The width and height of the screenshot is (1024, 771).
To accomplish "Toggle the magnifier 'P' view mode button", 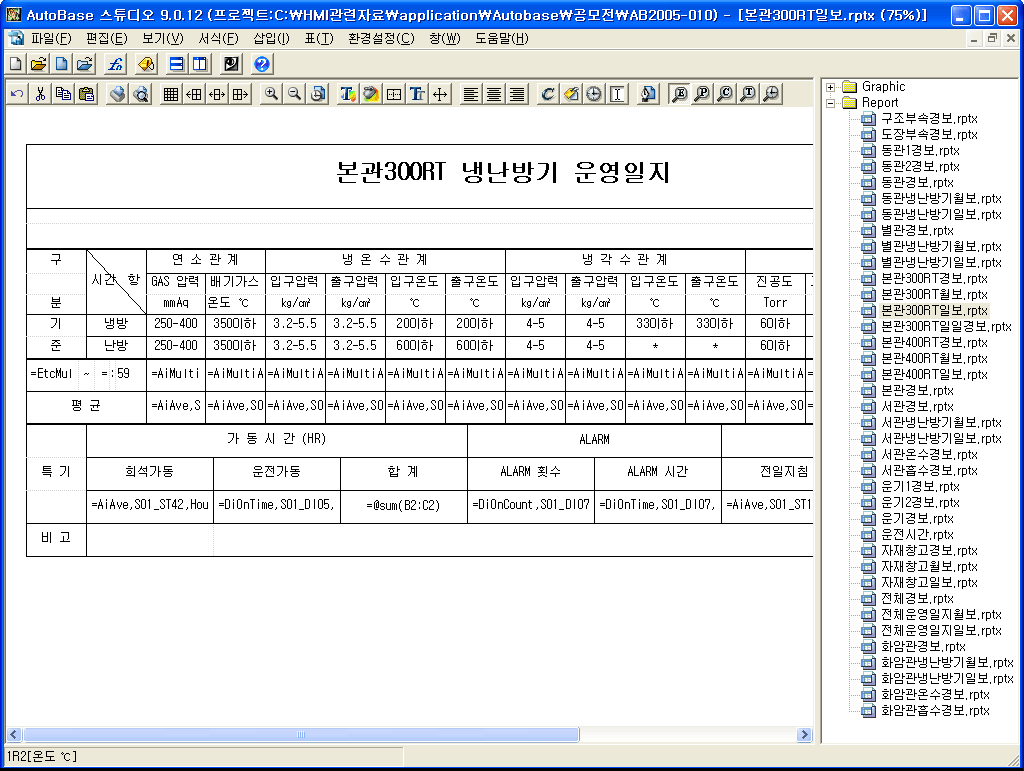I will pos(702,94).
